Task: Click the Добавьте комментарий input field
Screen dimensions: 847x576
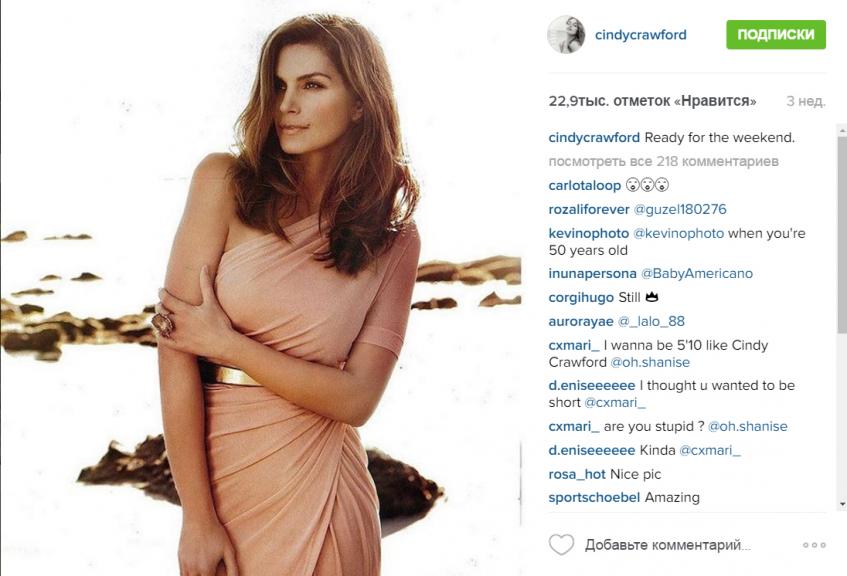Action: click(668, 545)
